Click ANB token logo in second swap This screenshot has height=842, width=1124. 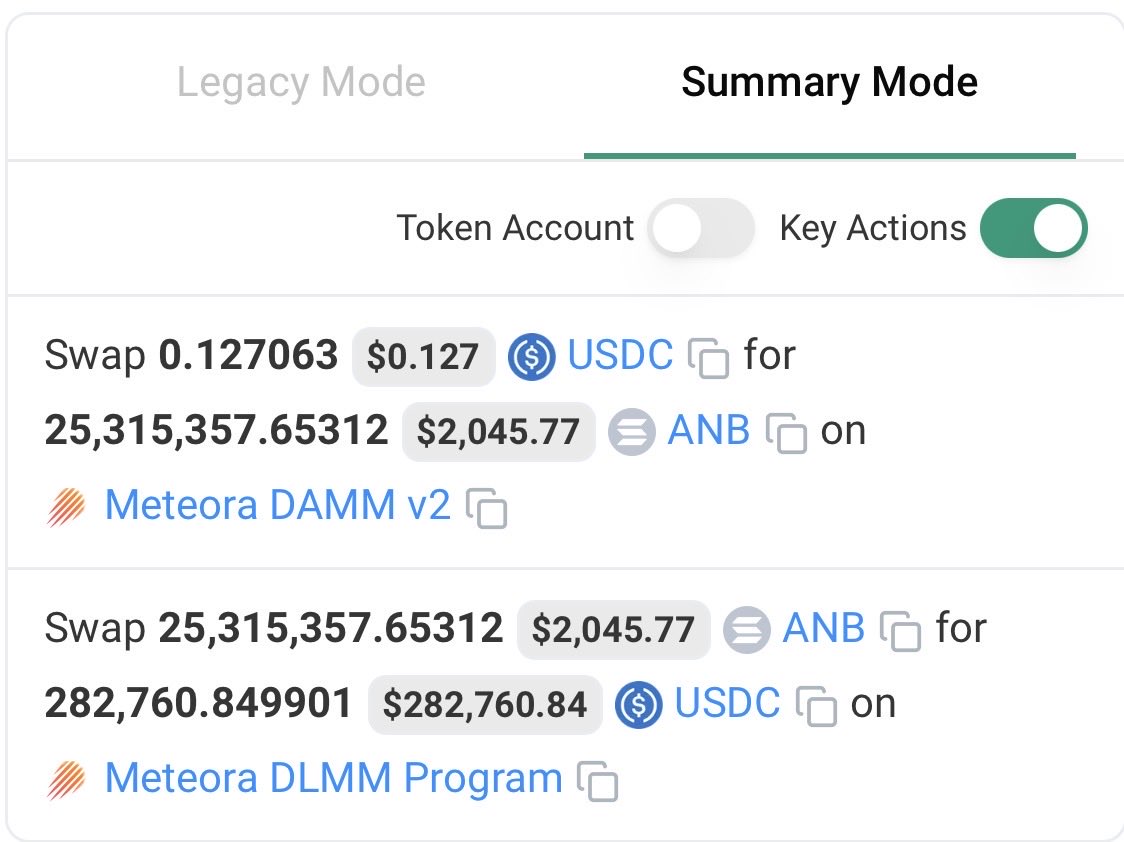pyautogui.click(x=746, y=630)
